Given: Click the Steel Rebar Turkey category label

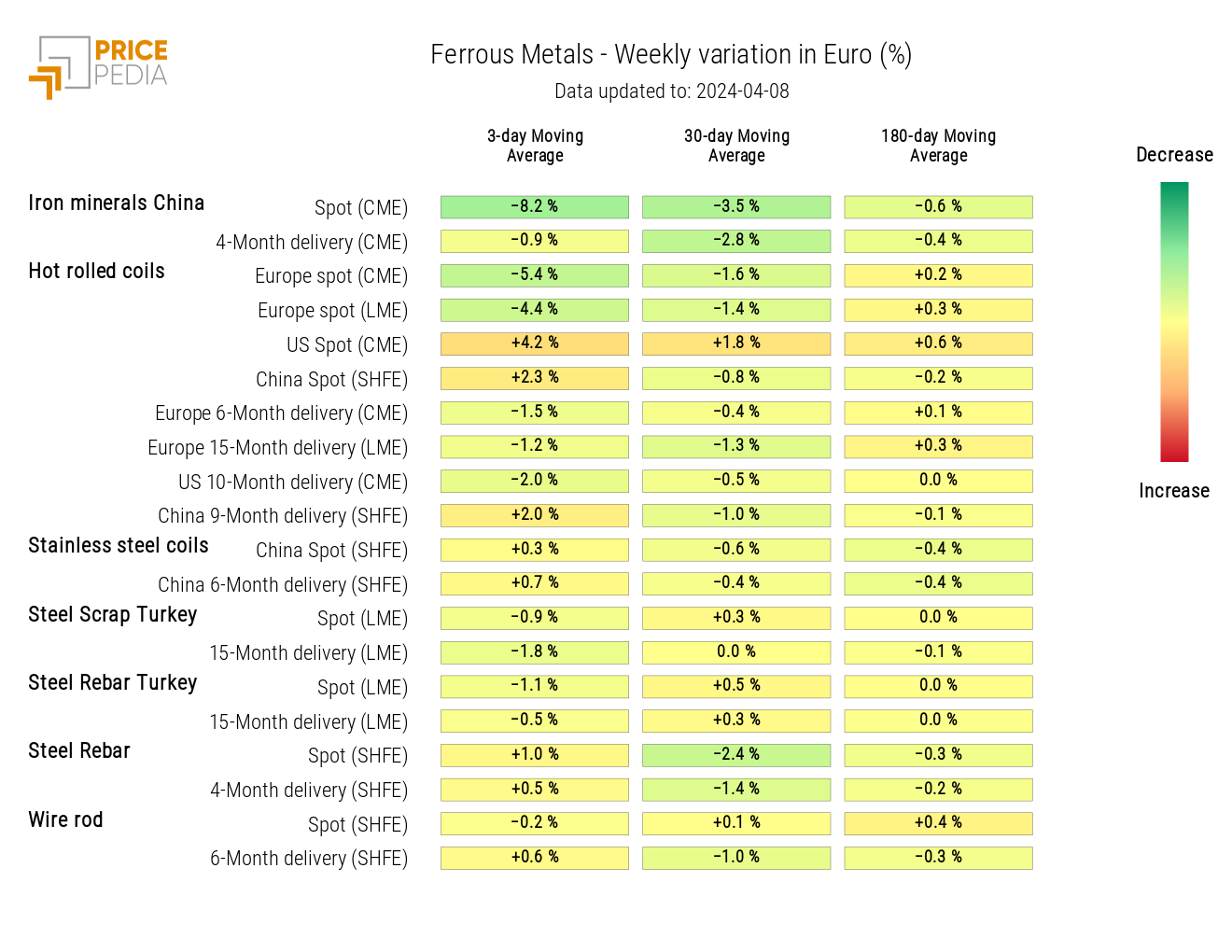Looking at the screenshot, I should (113, 683).
